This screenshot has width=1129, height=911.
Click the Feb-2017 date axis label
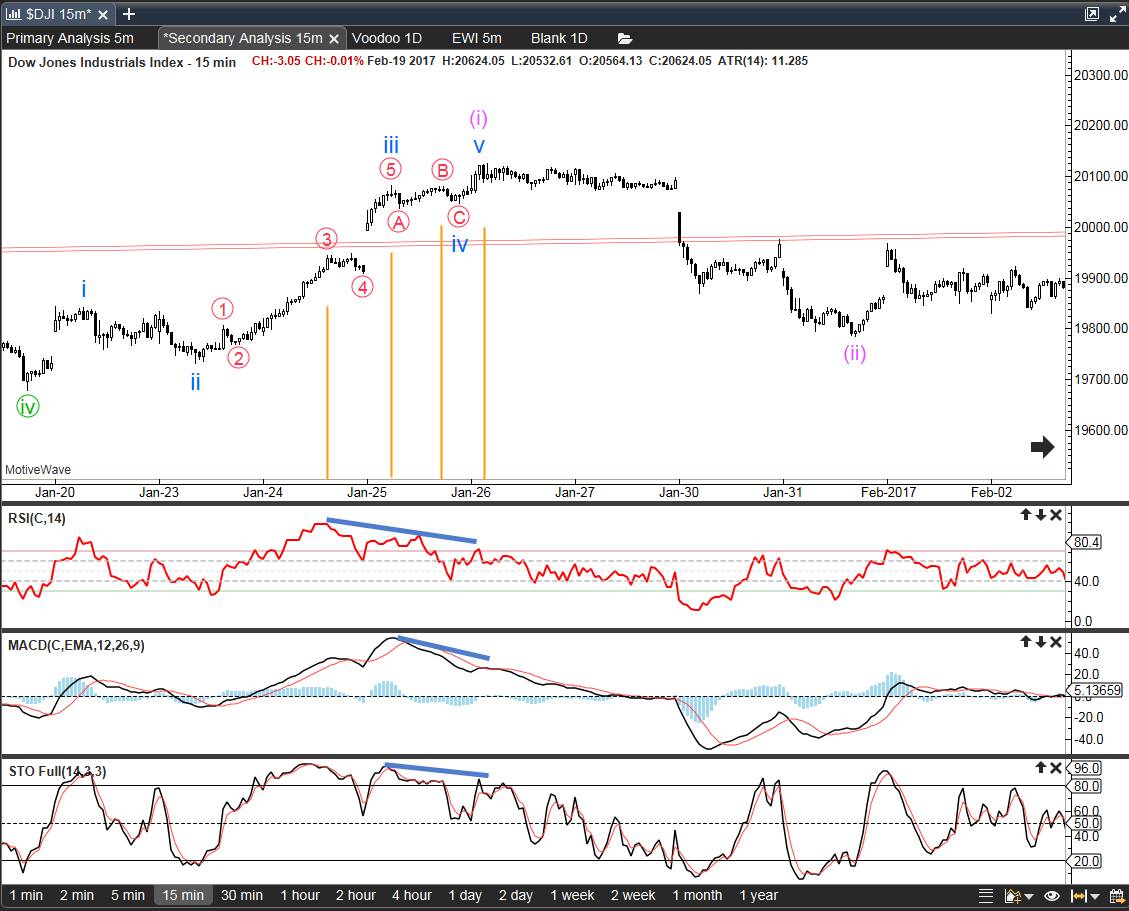point(889,493)
